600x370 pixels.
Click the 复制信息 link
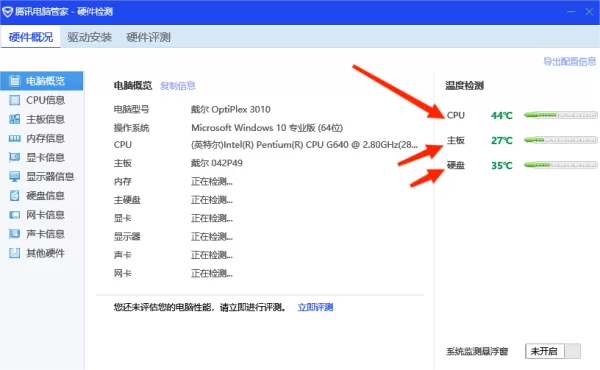click(x=178, y=85)
